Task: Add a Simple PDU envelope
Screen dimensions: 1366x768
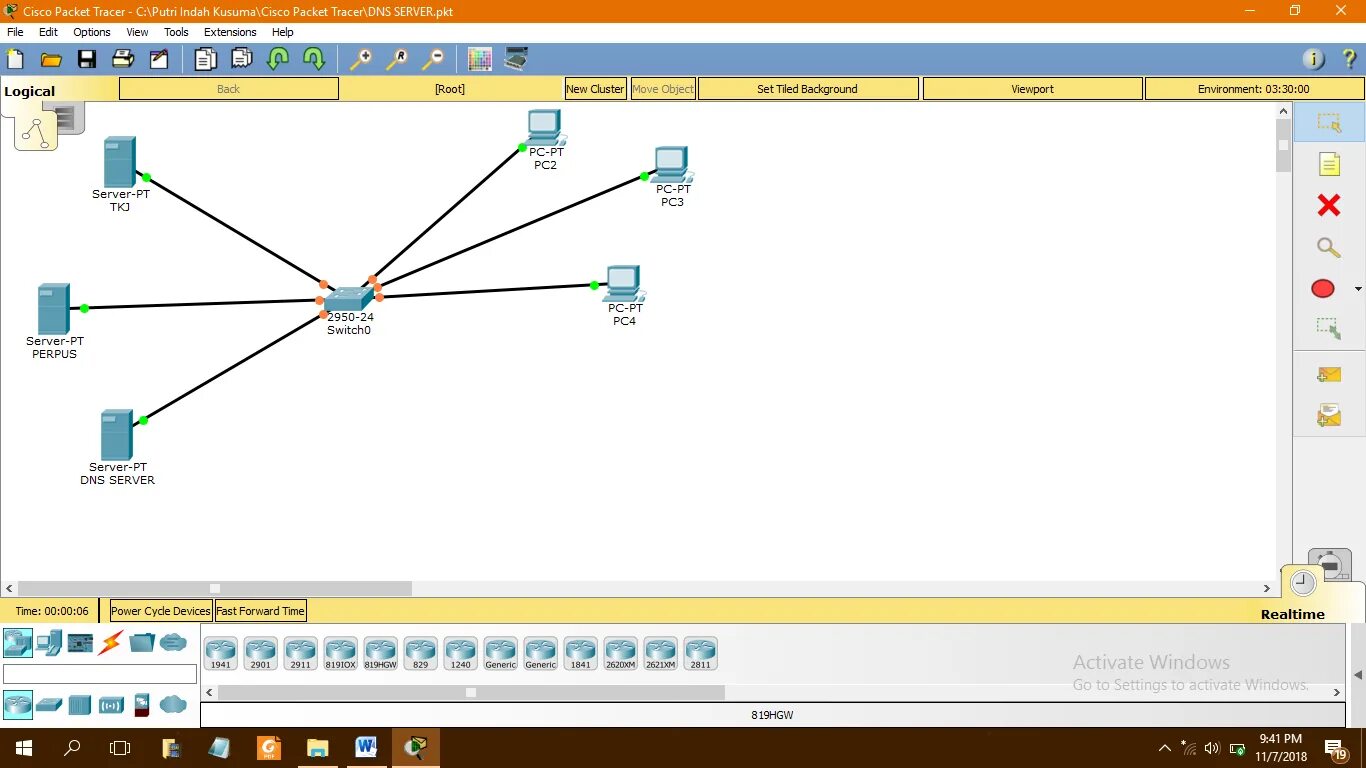Action: 1329,375
